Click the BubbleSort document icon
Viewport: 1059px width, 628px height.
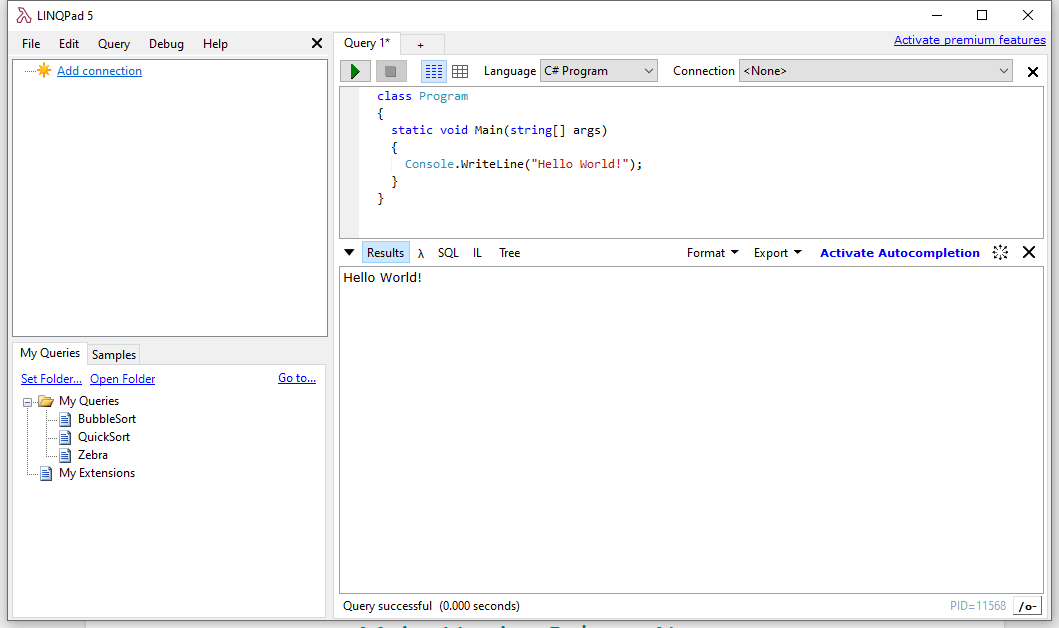click(65, 419)
